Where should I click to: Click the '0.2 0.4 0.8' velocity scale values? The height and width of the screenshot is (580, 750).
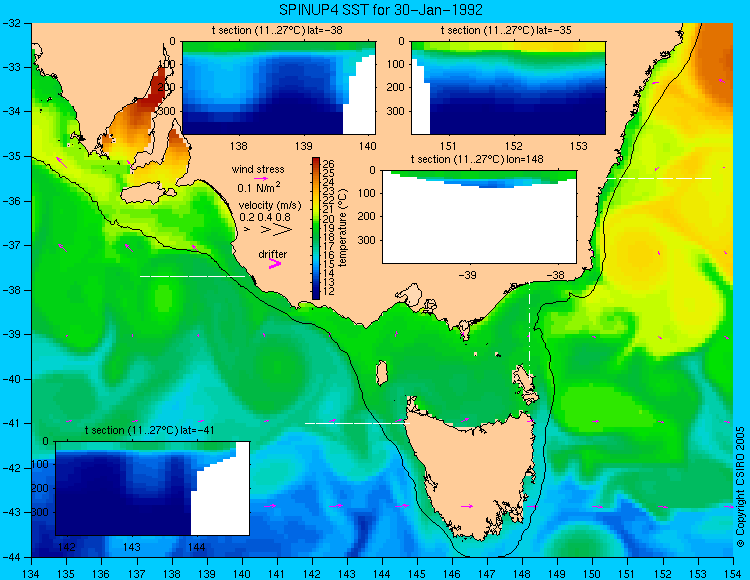click(x=265, y=217)
